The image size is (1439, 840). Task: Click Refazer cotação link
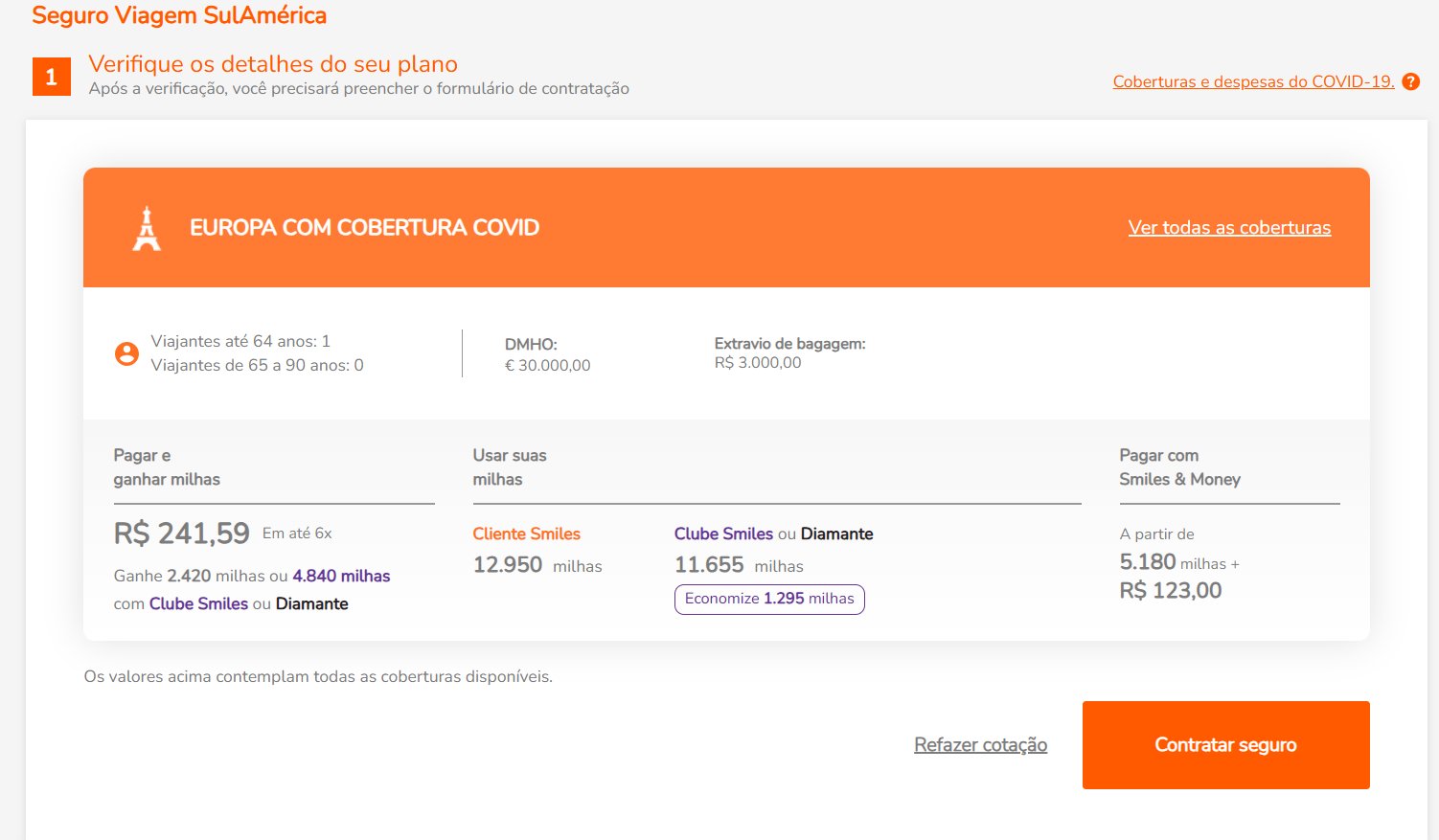pos(980,745)
